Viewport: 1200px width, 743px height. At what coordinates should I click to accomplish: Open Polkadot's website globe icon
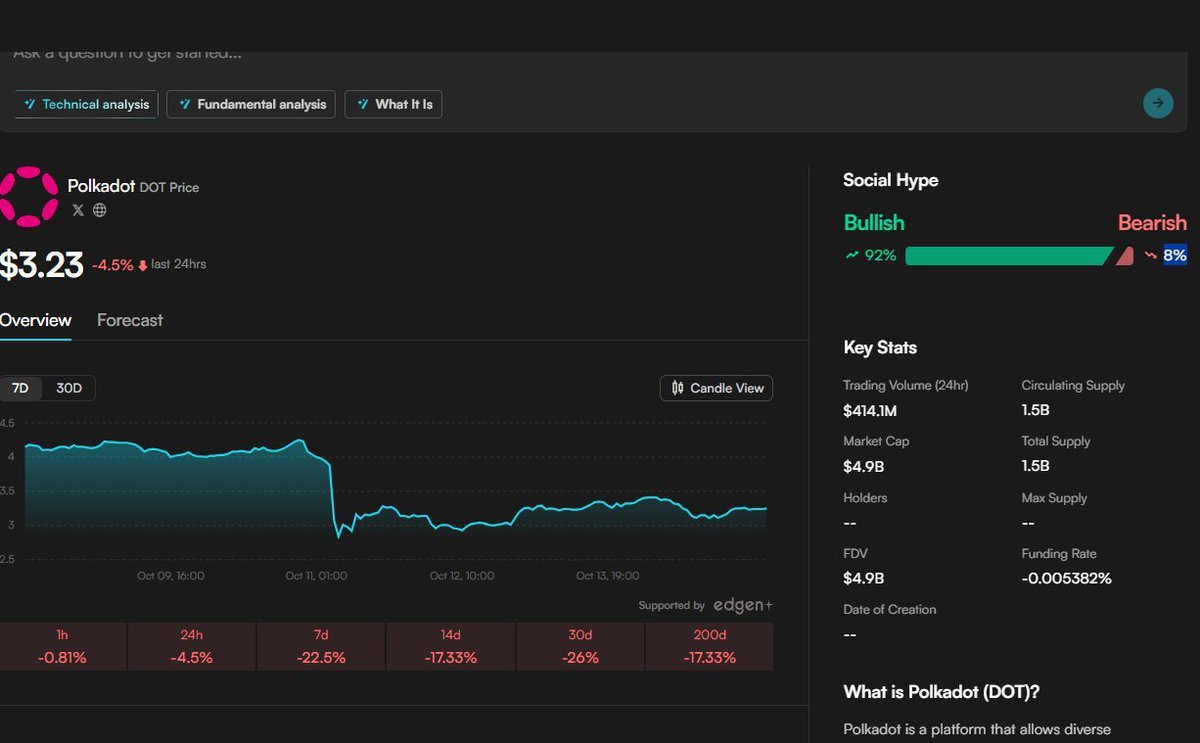click(99, 210)
